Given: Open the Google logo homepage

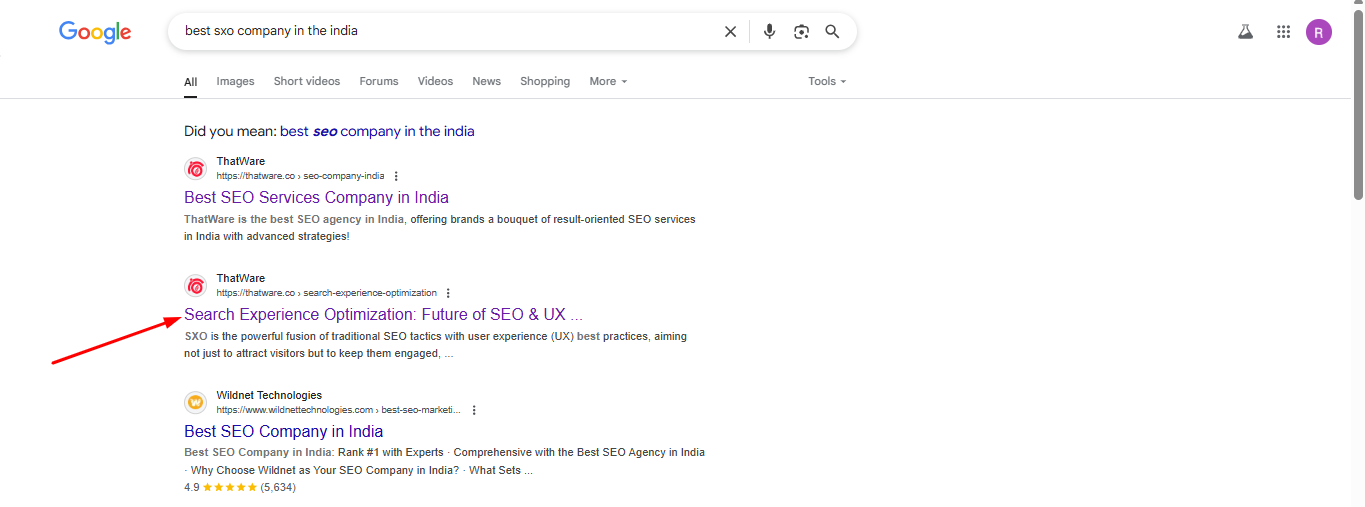Looking at the screenshot, I should point(95,32).
